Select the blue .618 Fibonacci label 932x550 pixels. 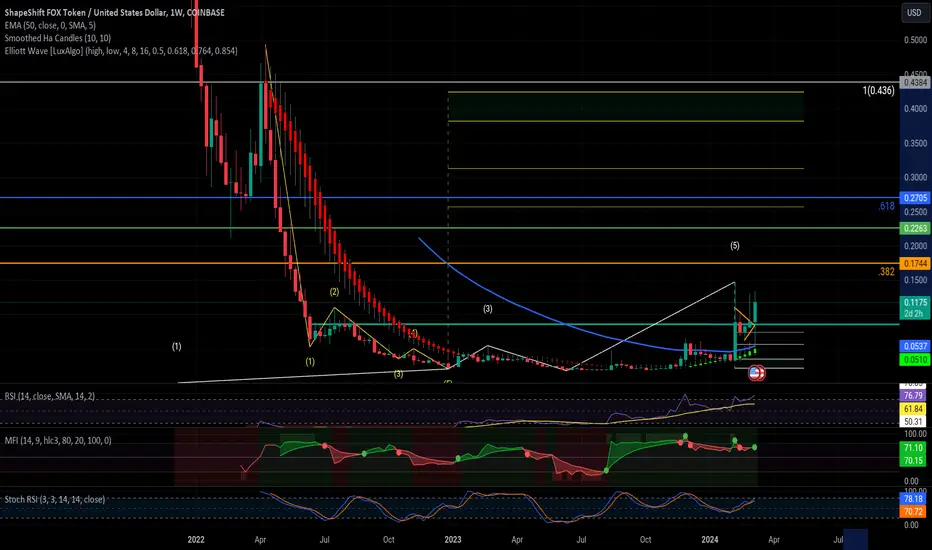click(886, 206)
